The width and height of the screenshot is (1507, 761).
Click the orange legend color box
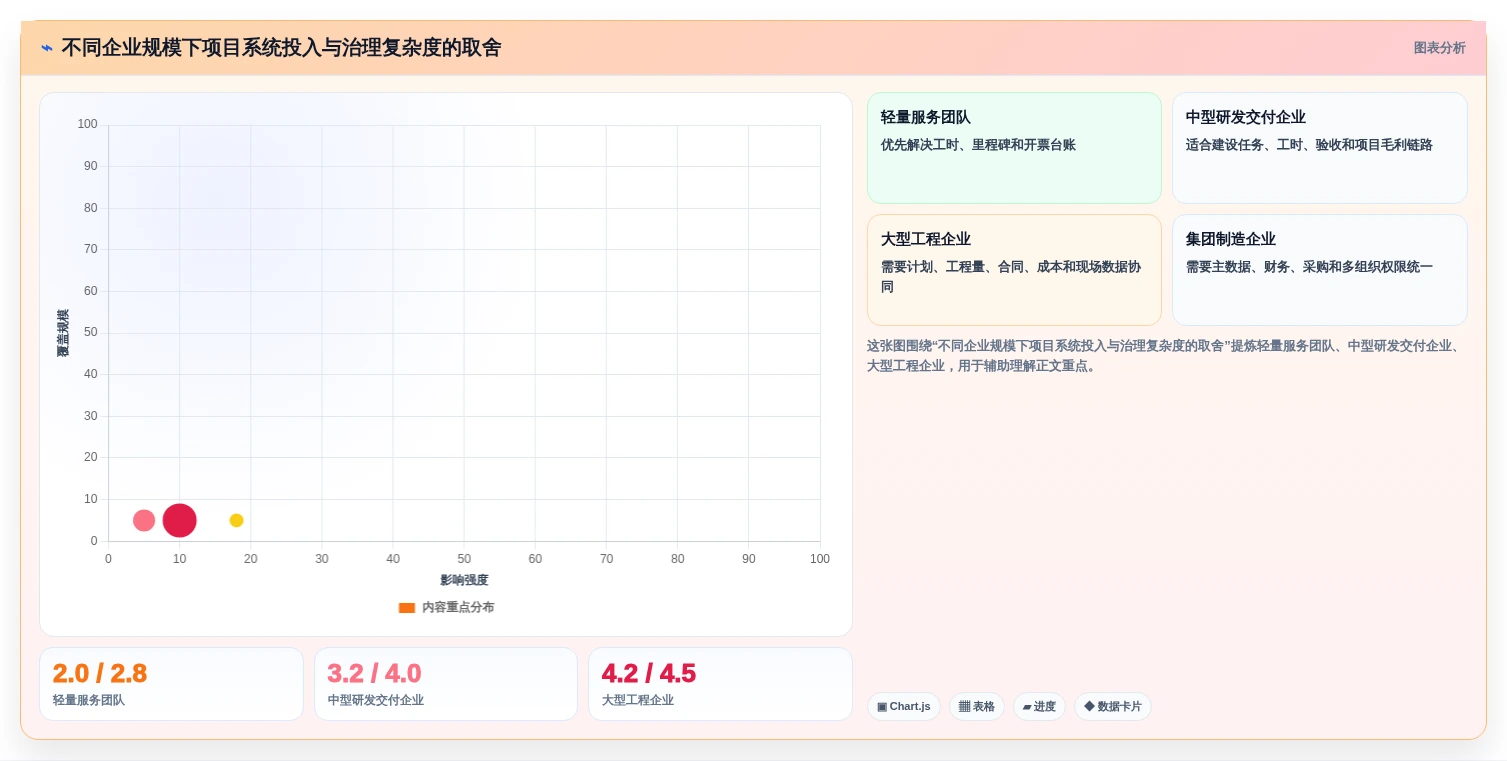[x=406, y=607]
